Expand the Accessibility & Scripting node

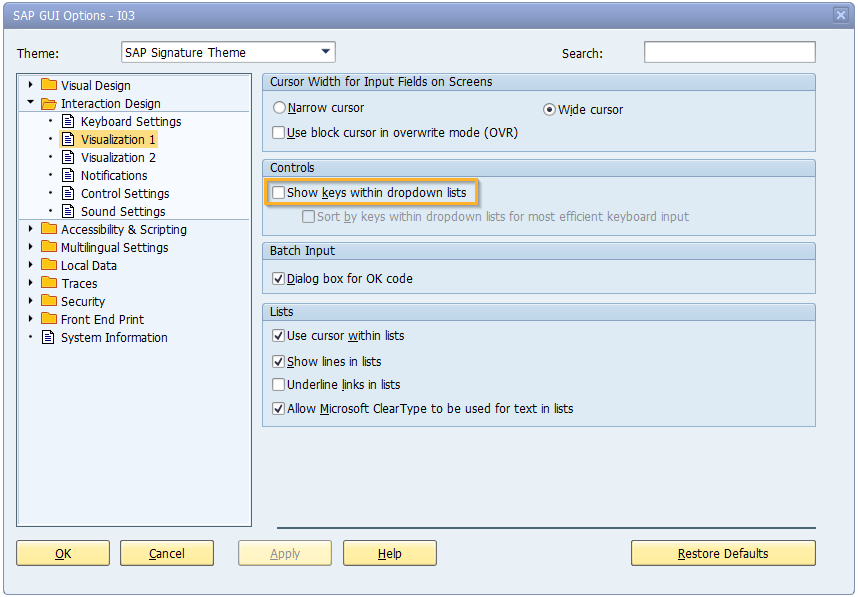coord(31,229)
